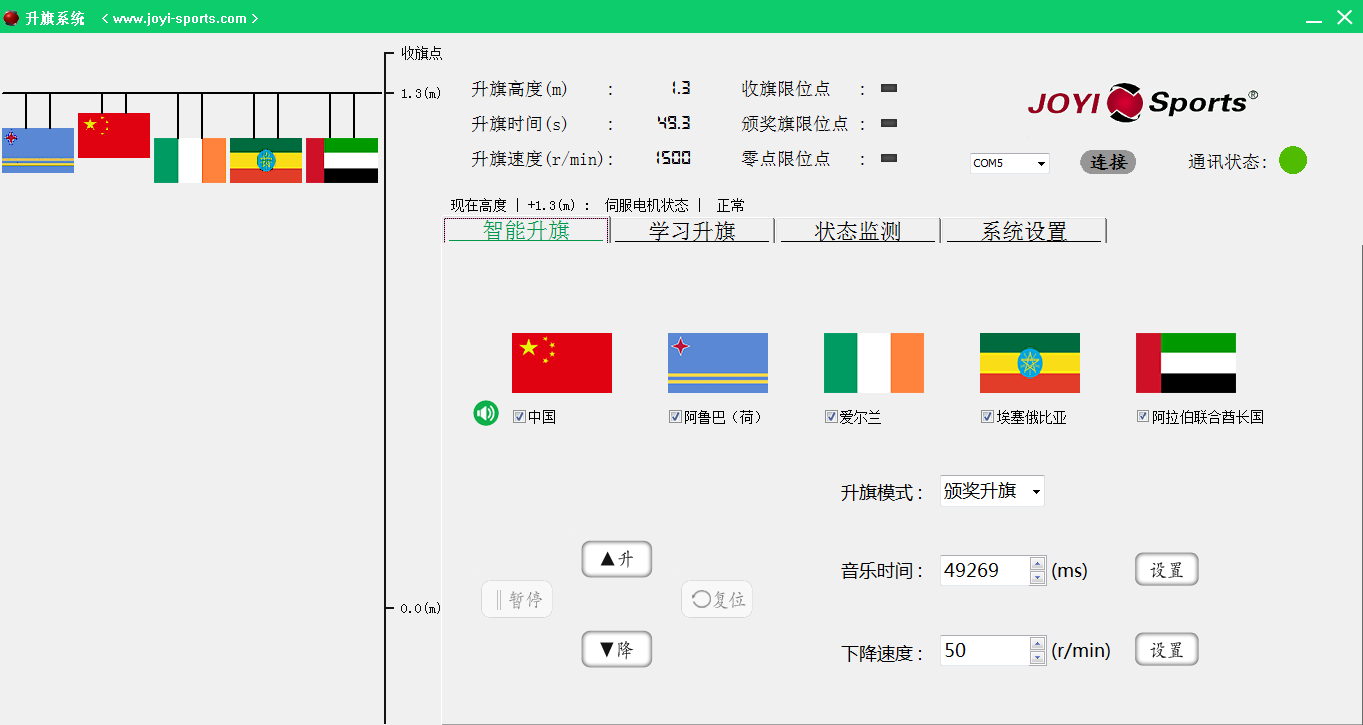The width and height of the screenshot is (1363, 725).
Task: Click the China flag image
Action: click(561, 363)
